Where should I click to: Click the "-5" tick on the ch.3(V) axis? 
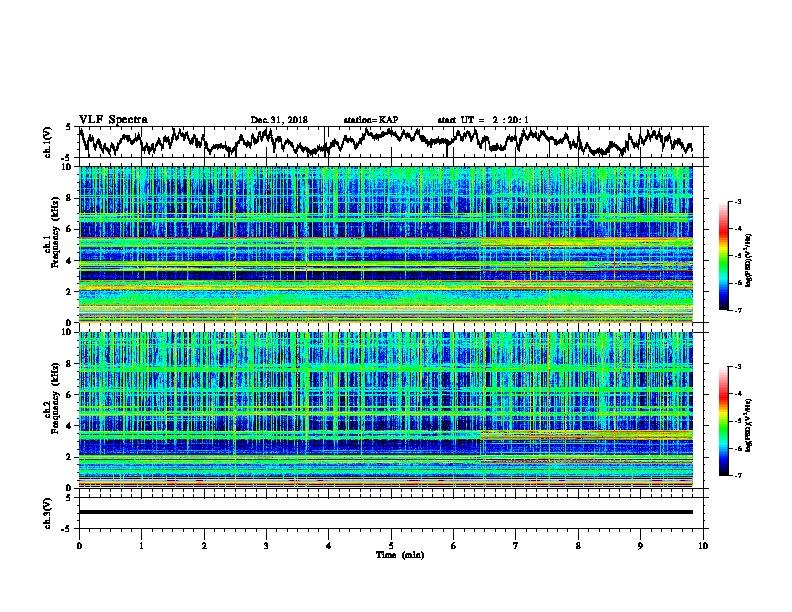point(68,529)
